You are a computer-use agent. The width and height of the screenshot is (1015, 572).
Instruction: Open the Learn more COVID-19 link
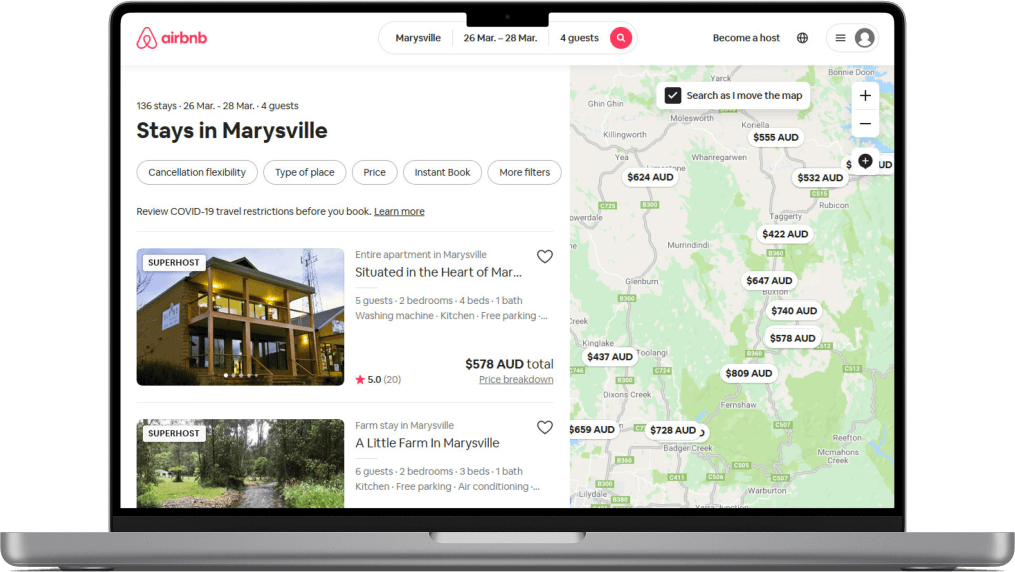[x=399, y=212]
